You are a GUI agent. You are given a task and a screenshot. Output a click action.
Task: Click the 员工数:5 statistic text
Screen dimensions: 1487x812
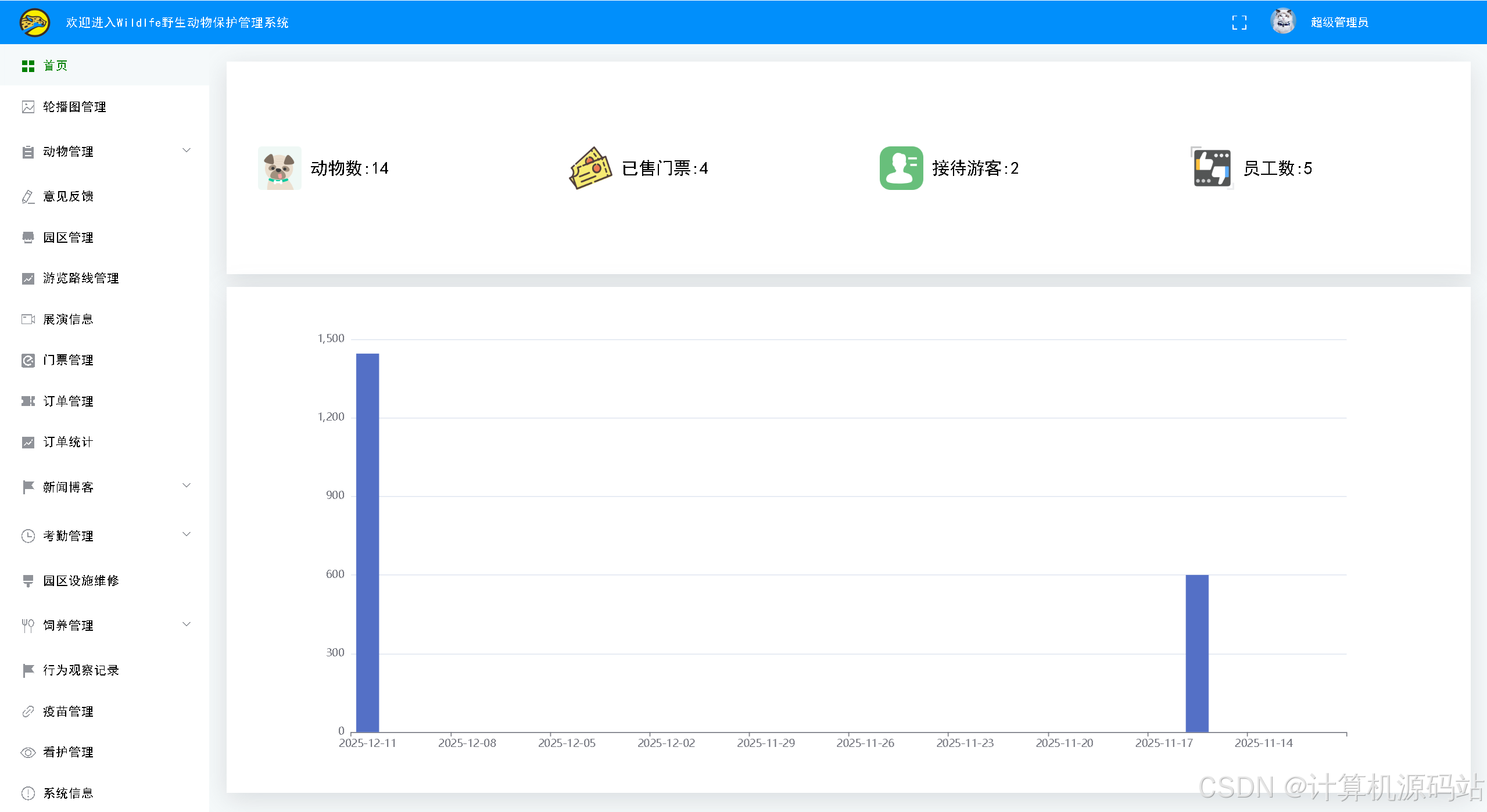pos(1278,168)
